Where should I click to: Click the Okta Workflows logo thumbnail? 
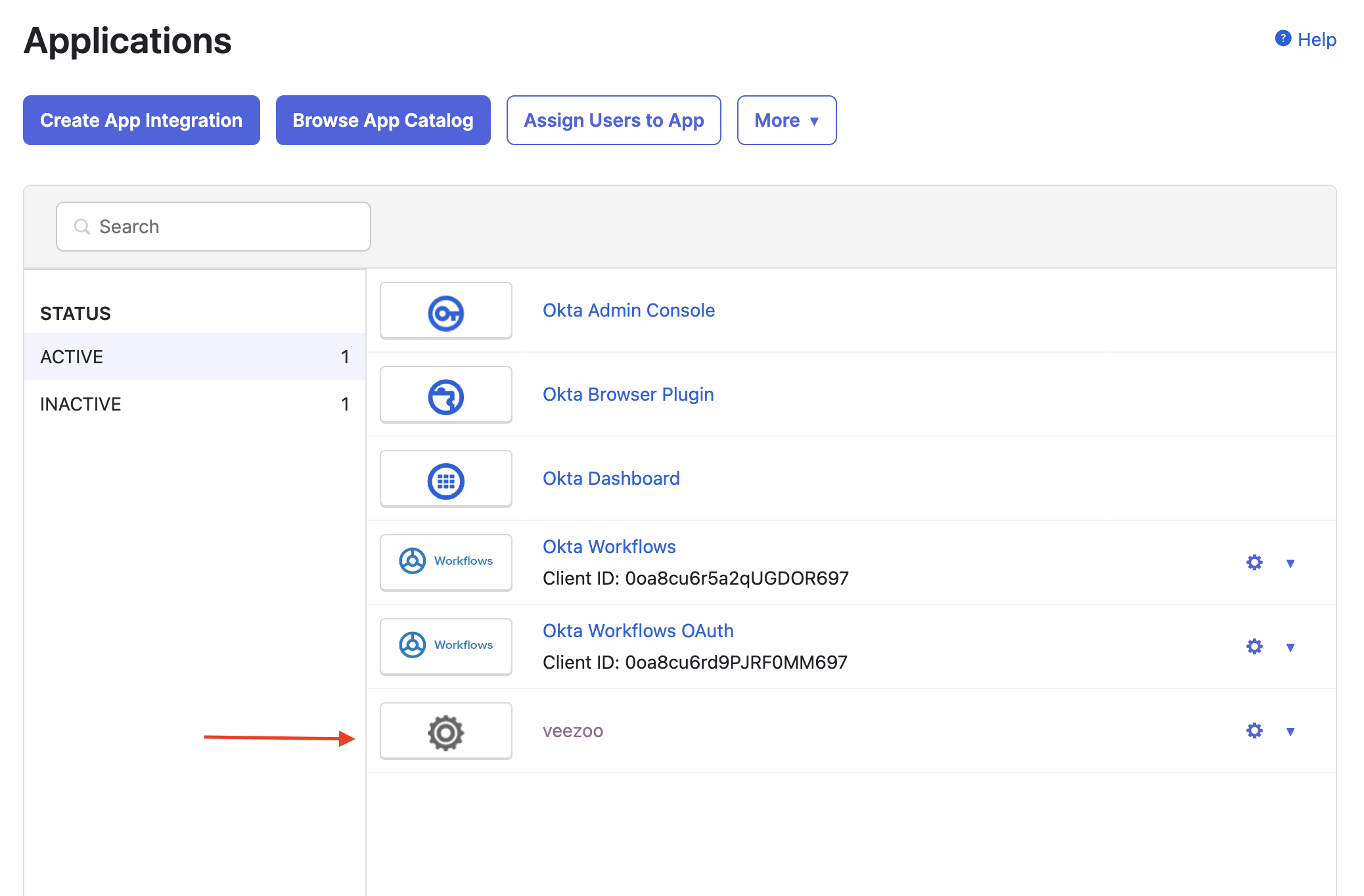tap(446, 562)
